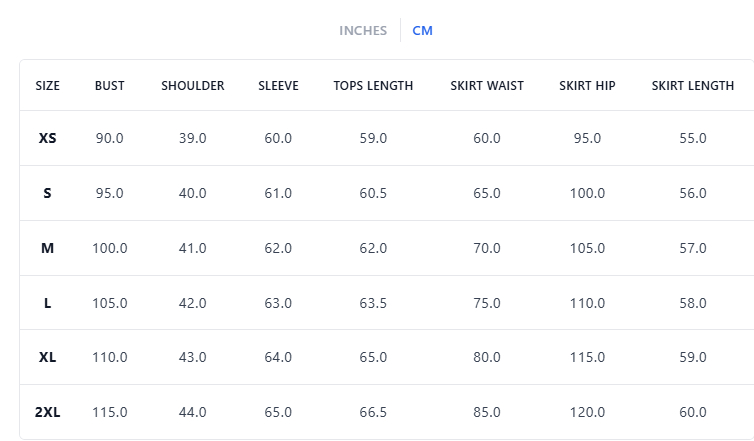The width and height of the screenshot is (754, 441).
Task: Click the 2XL bust value 115.0
Action: coord(110,412)
